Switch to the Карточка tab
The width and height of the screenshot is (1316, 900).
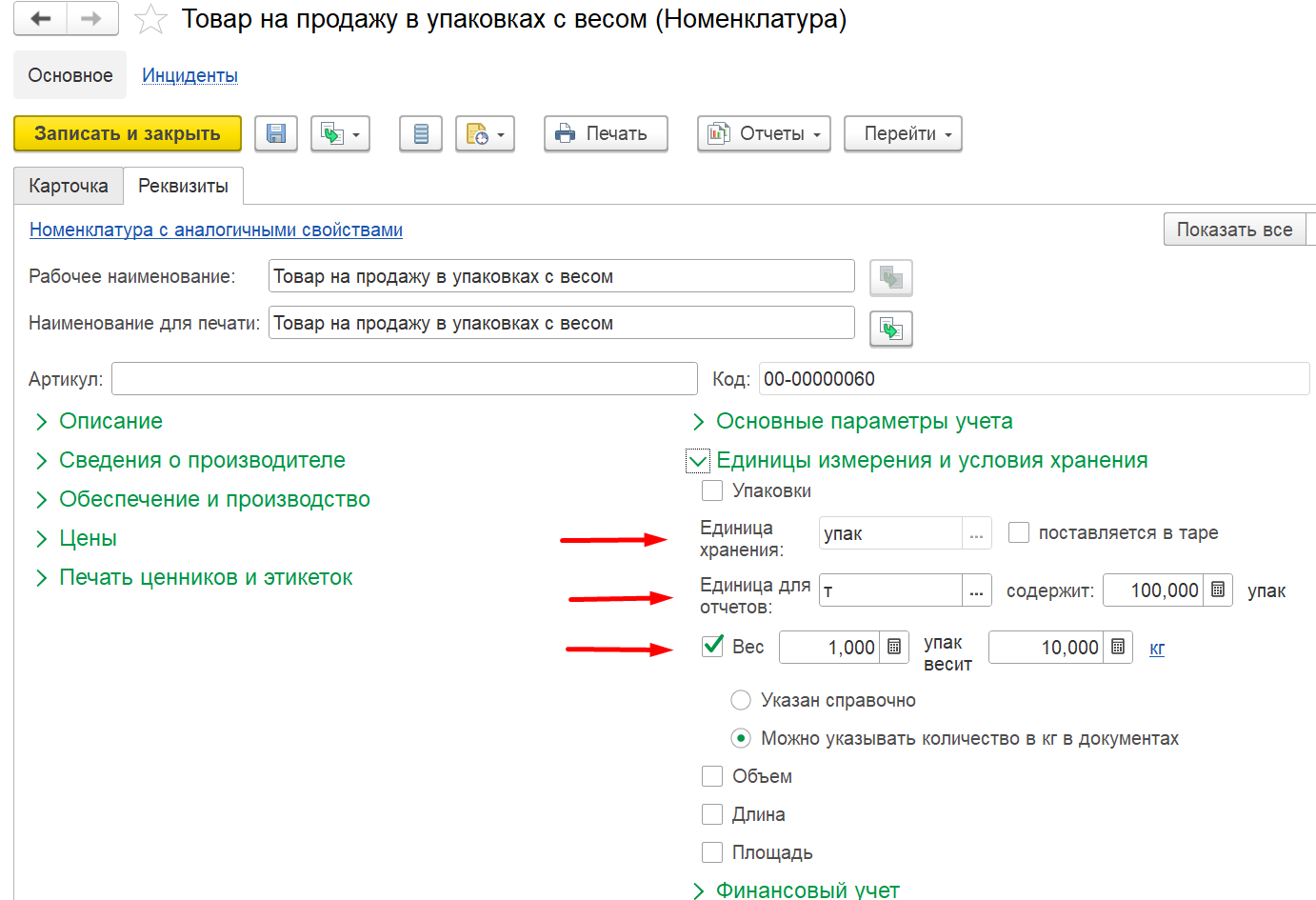(69, 186)
